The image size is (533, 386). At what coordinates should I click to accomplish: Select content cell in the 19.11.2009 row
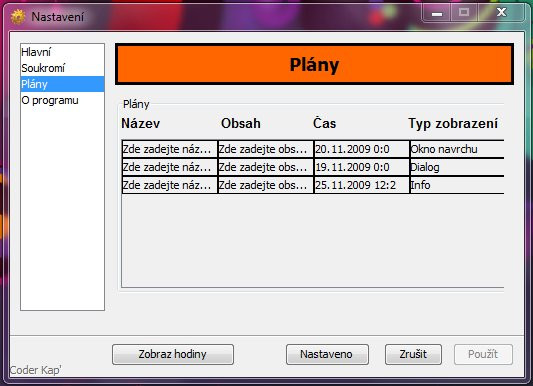265,167
